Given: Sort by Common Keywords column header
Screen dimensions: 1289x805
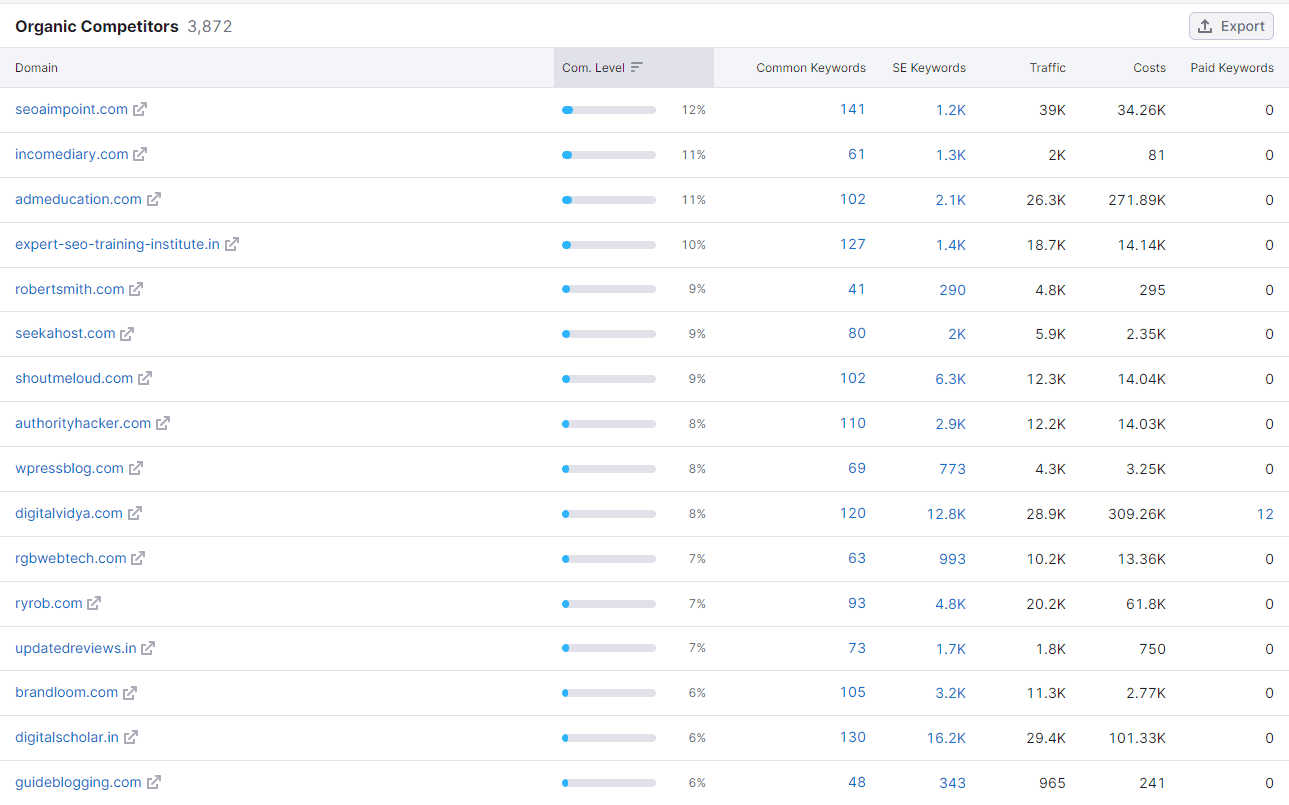Looking at the screenshot, I should point(810,68).
